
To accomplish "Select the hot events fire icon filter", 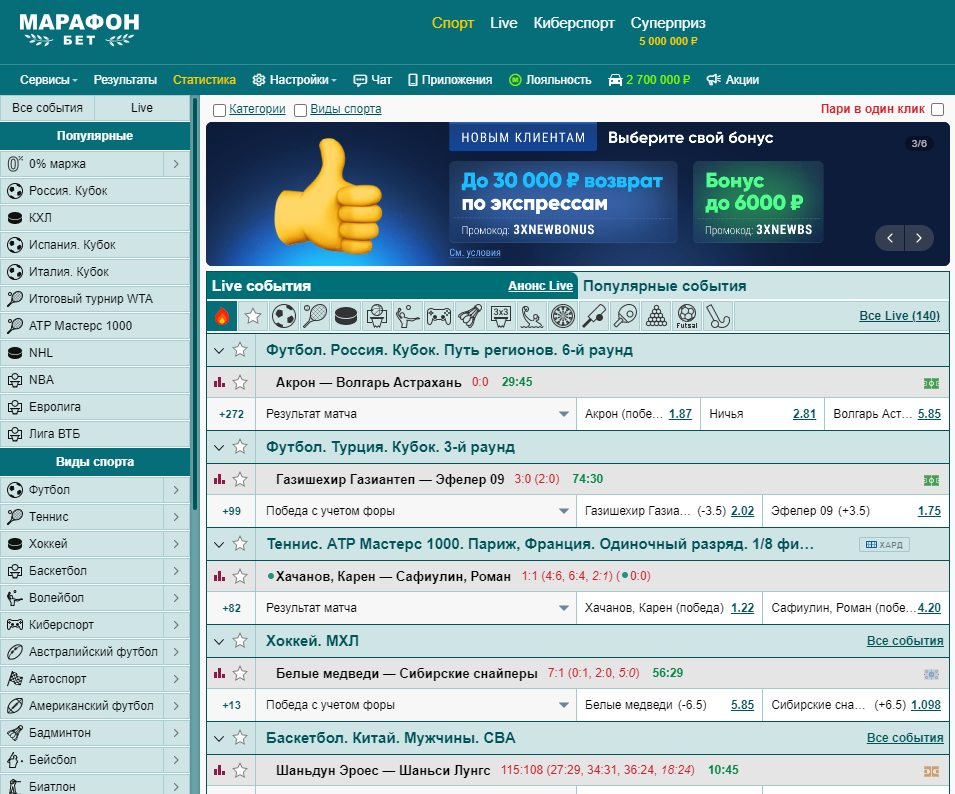I will coord(222,316).
